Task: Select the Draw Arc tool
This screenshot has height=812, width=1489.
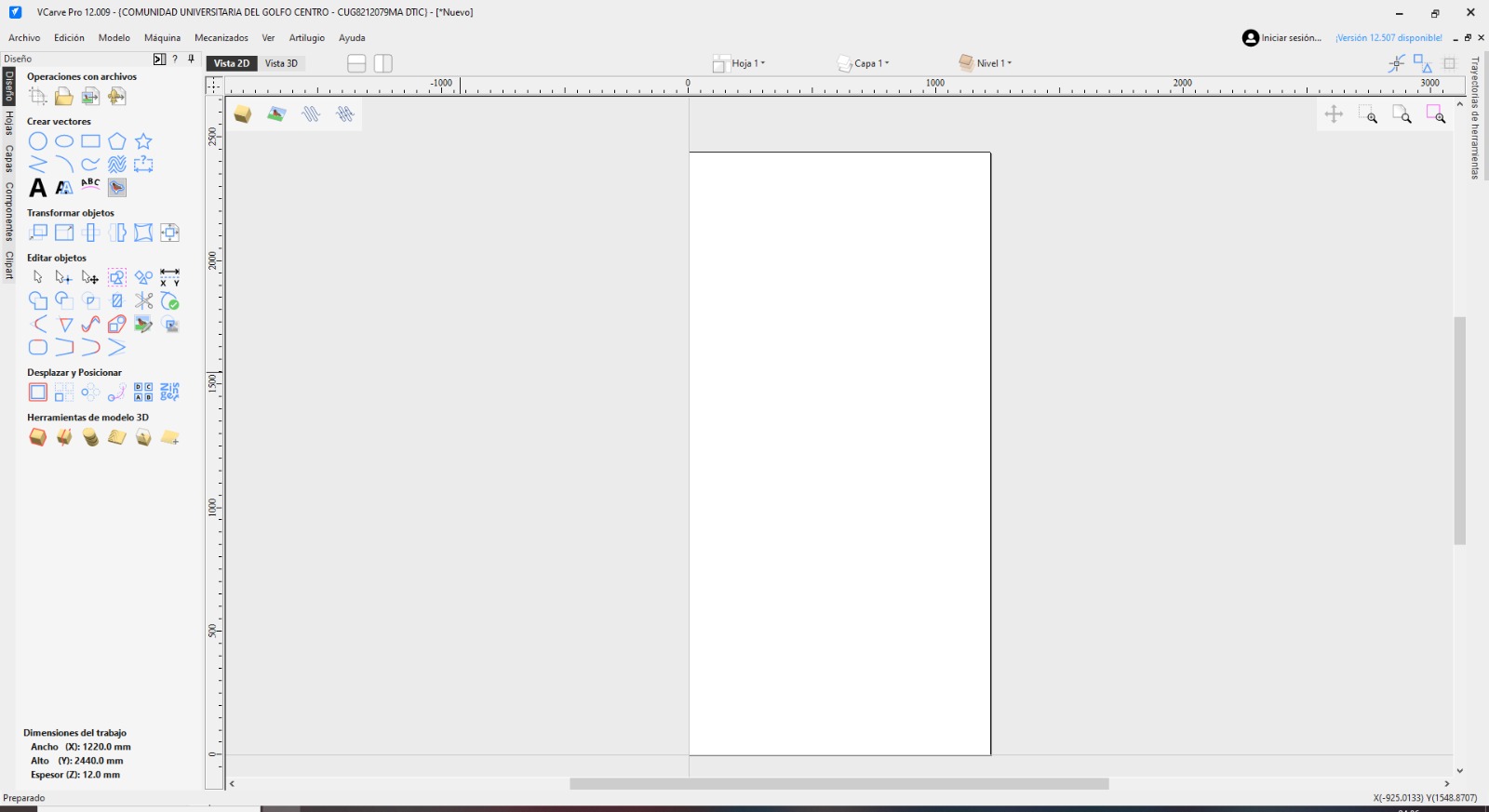Action: (x=63, y=165)
